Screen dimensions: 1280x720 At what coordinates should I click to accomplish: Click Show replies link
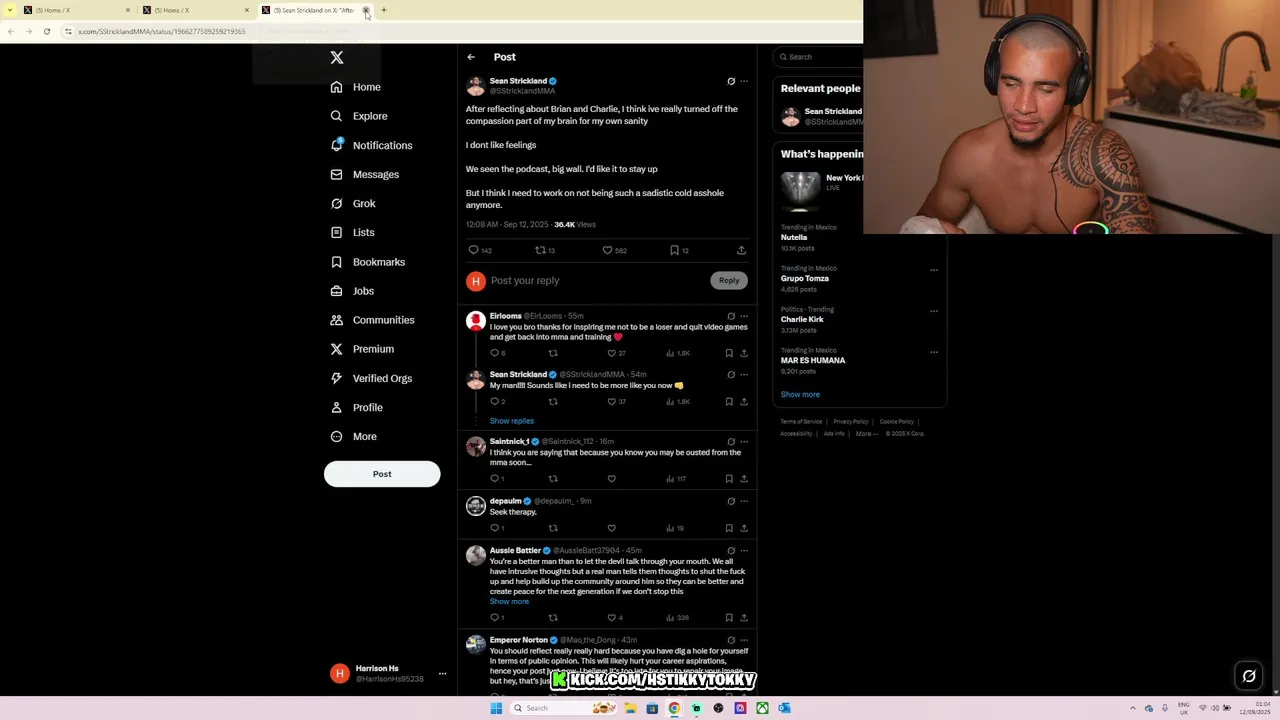tap(512, 421)
